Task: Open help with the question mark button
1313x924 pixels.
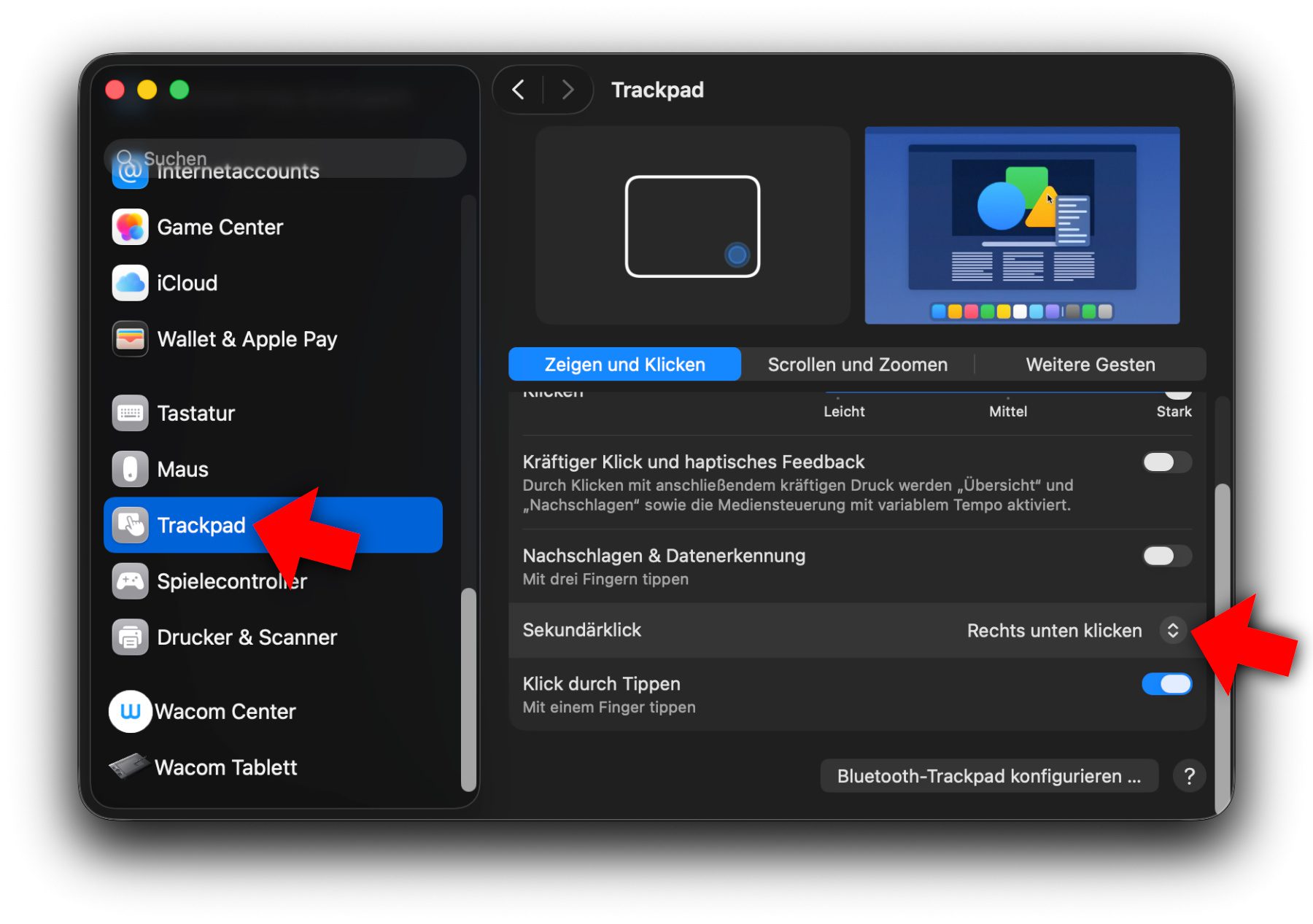Action: coord(1189,776)
